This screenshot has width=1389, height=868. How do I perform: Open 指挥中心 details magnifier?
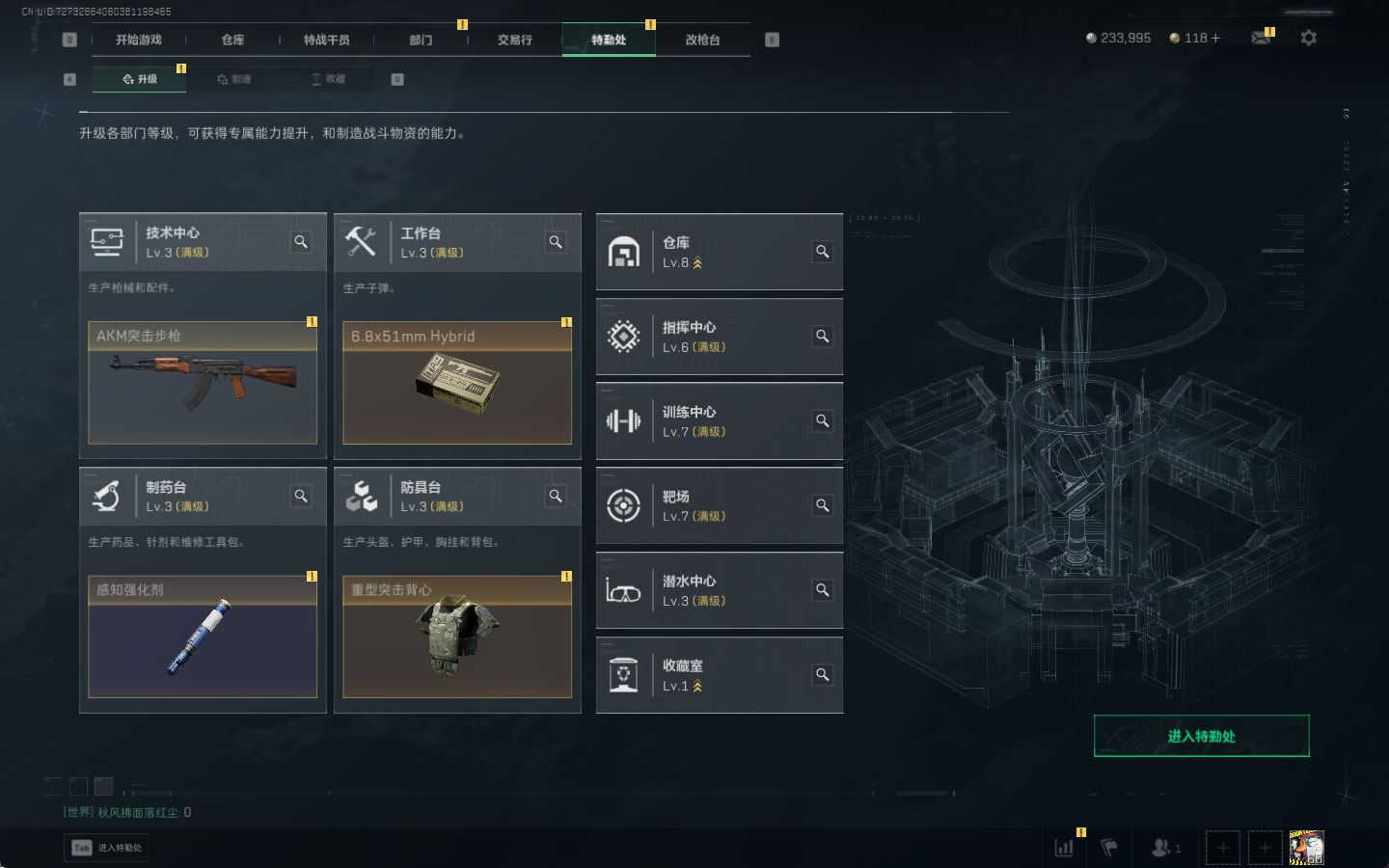(823, 337)
